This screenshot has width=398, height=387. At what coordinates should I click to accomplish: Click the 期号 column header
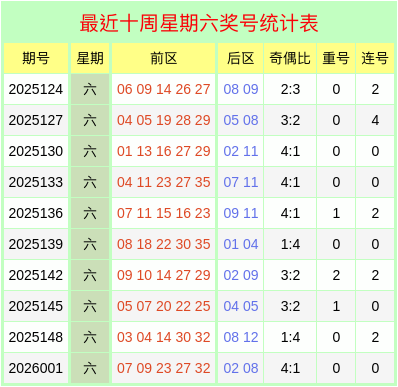coord(36,58)
